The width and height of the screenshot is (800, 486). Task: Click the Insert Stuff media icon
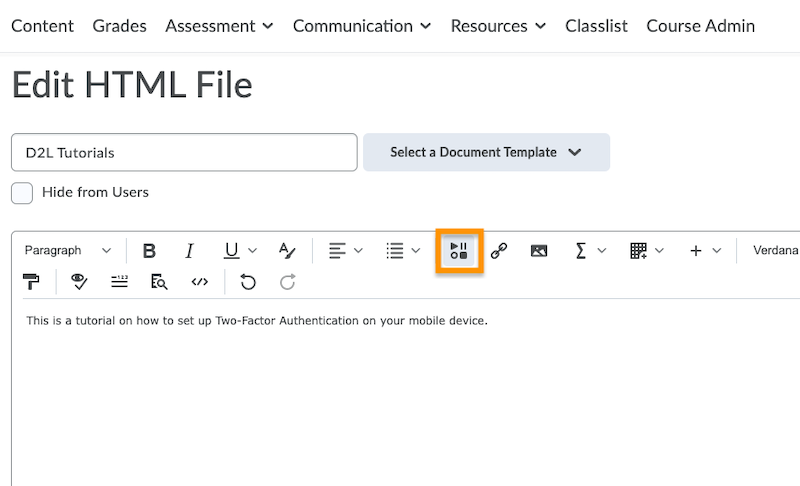tap(460, 251)
